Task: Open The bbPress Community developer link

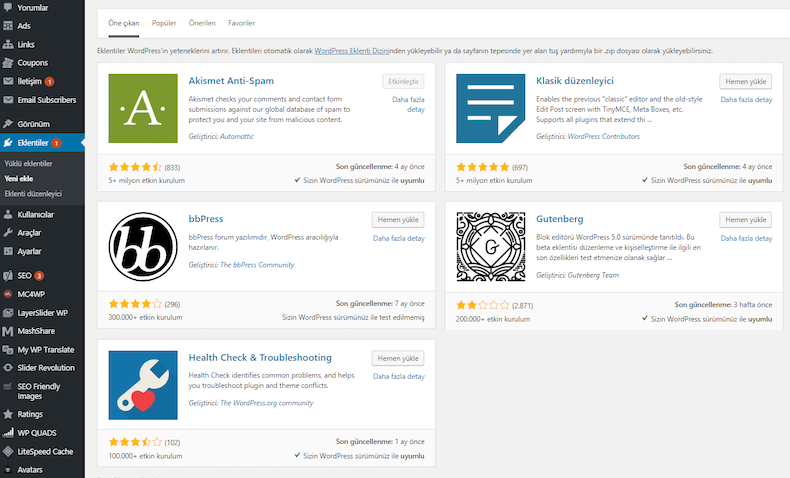Action: (257, 265)
